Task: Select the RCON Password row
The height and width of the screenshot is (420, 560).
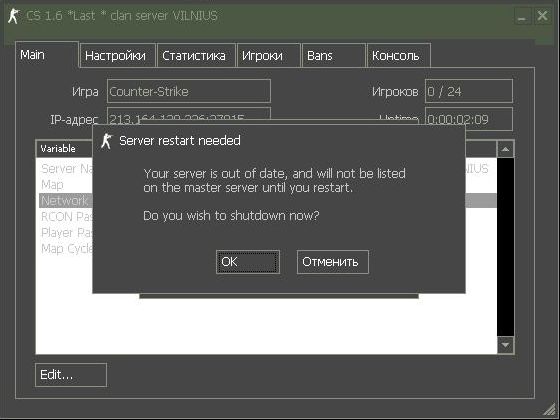Action: point(66,216)
